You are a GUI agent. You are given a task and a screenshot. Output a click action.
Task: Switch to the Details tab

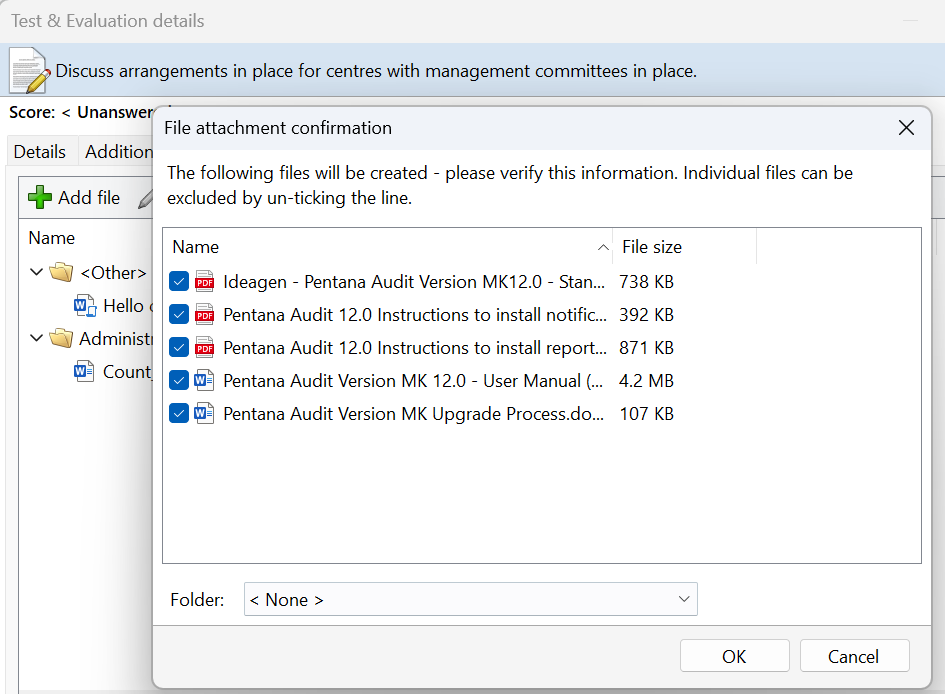pos(40,152)
